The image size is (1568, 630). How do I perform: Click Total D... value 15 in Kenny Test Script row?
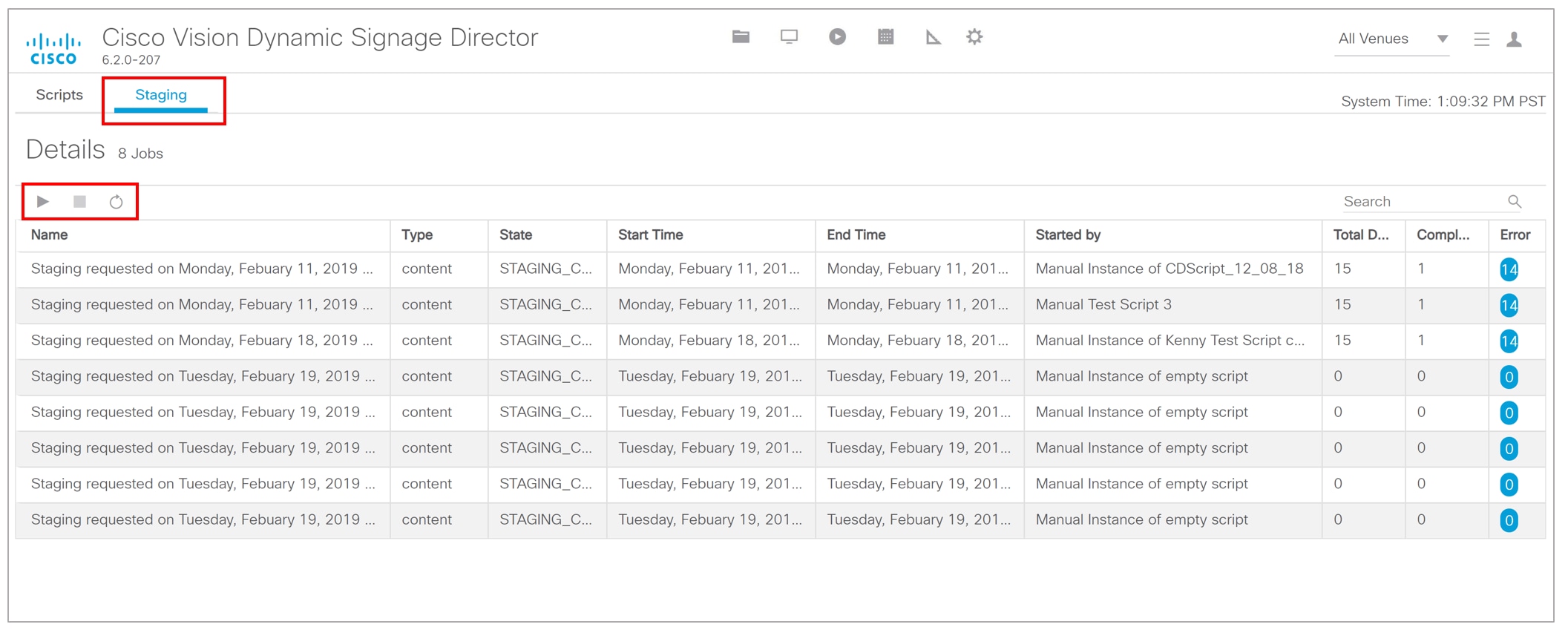[x=1342, y=340]
